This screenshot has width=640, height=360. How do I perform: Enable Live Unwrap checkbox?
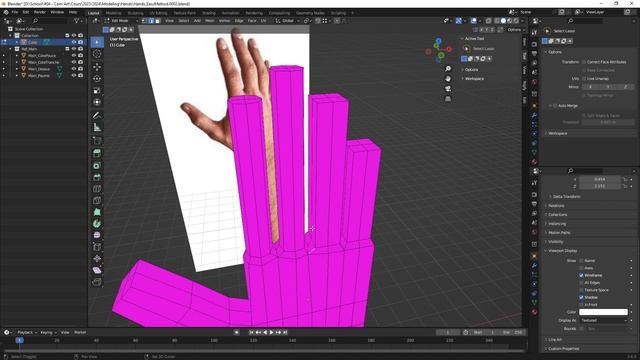584,78
